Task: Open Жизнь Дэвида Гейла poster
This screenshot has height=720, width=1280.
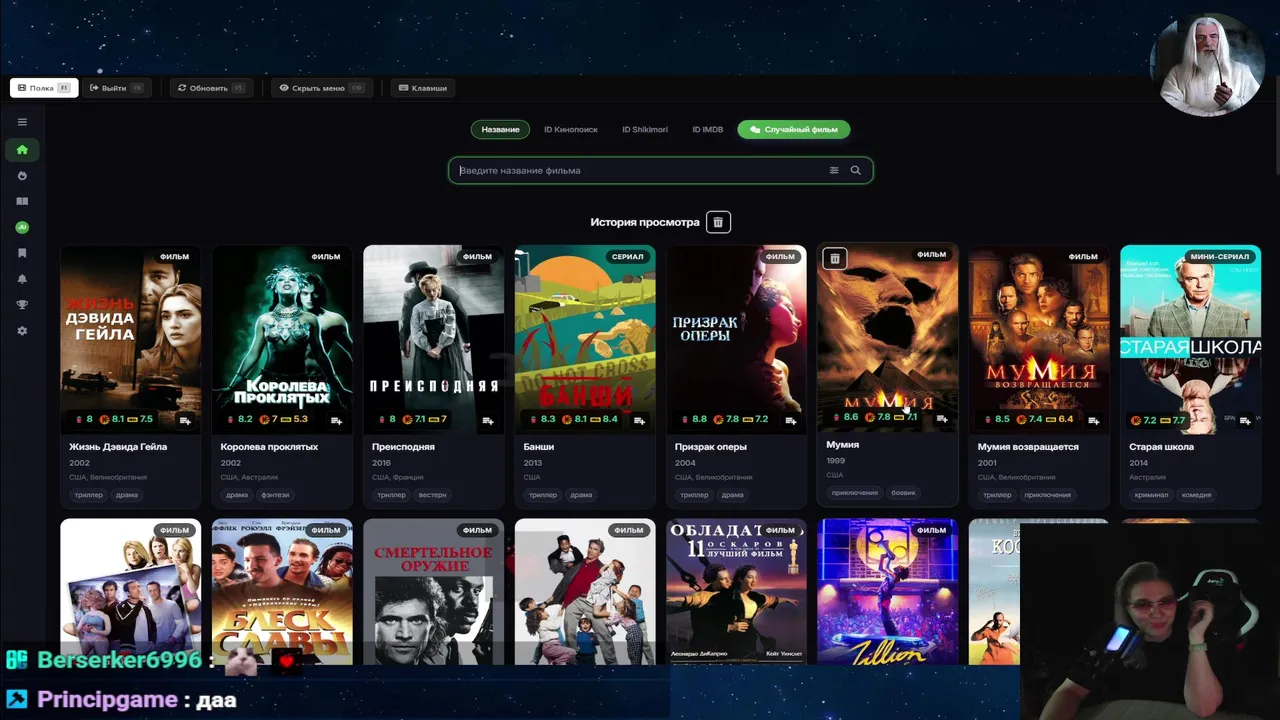Action: click(x=131, y=339)
